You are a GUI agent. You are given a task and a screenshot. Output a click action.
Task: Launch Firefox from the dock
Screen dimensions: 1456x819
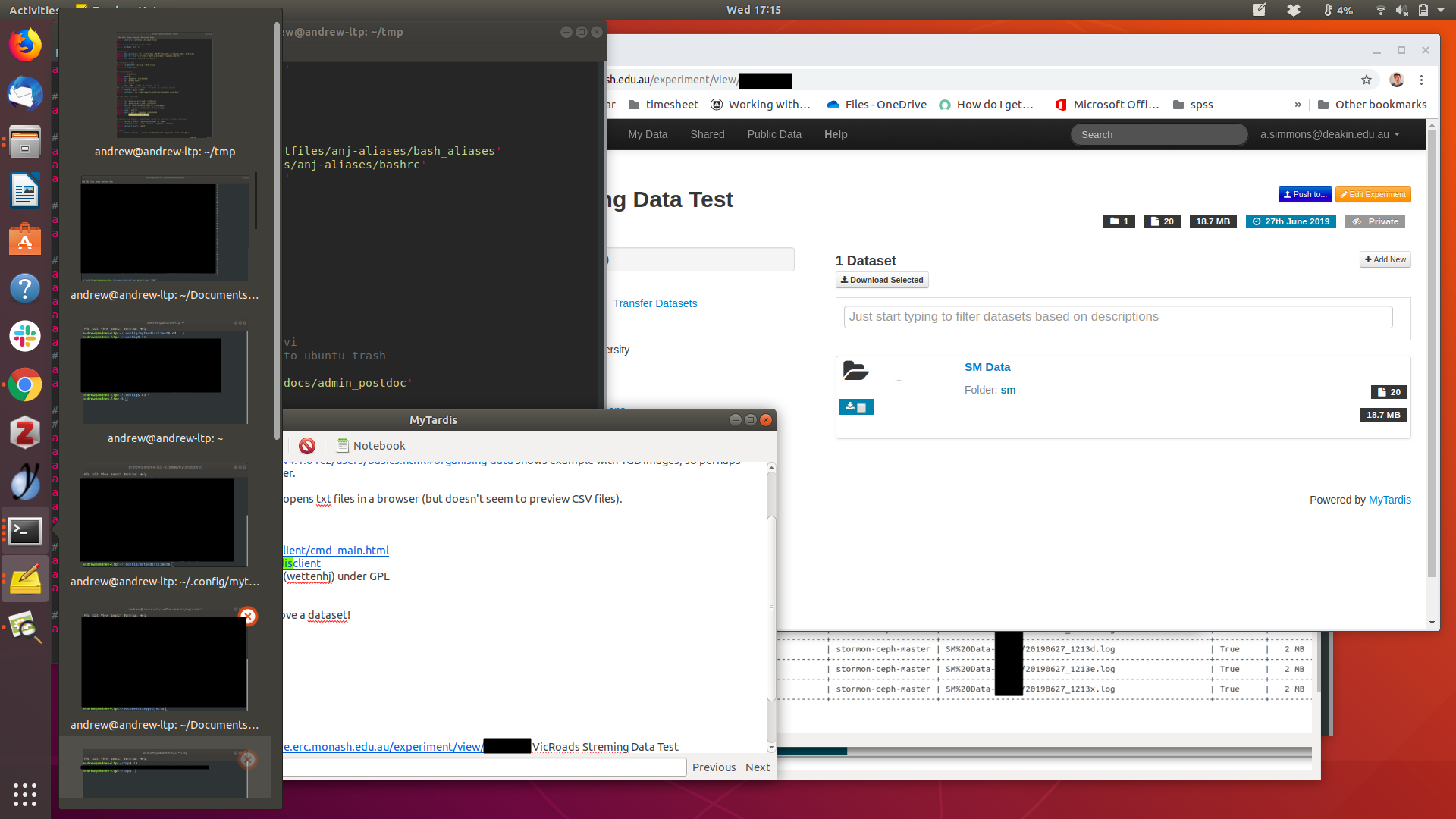[x=25, y=45]
